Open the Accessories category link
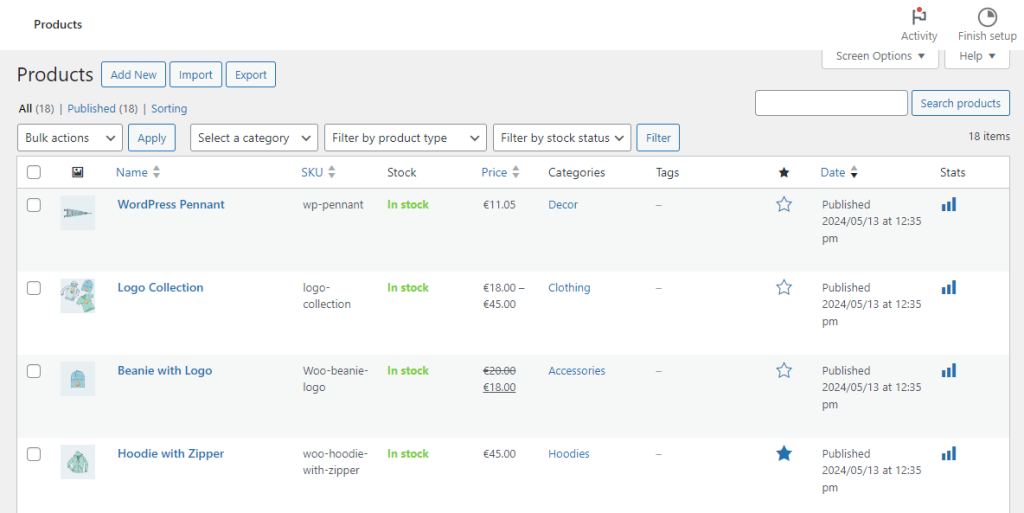This screenshot has height=513, width=1024. click(576, 371)
